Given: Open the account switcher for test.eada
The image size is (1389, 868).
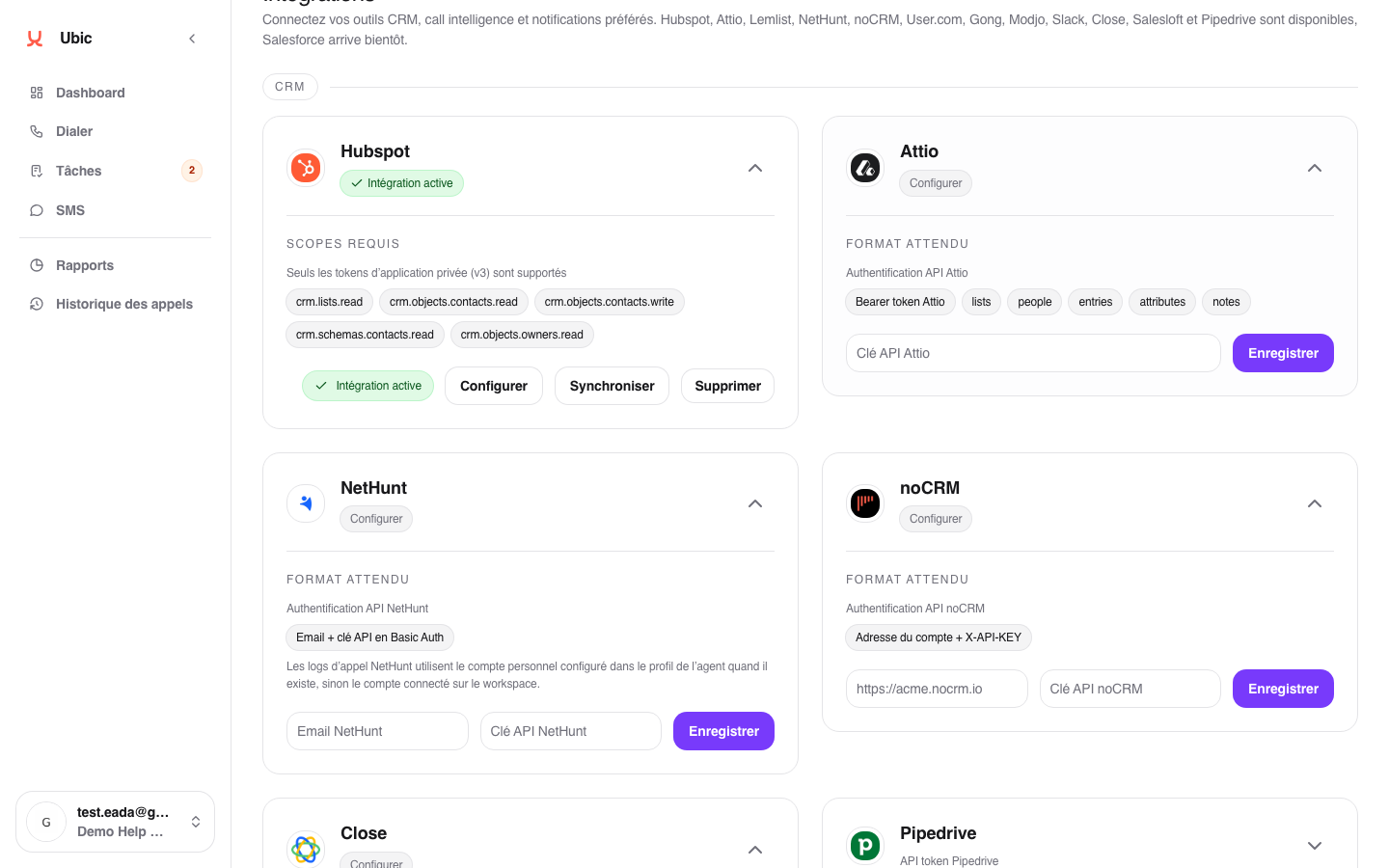Looking at the screenshot, I should click(115, 822).
